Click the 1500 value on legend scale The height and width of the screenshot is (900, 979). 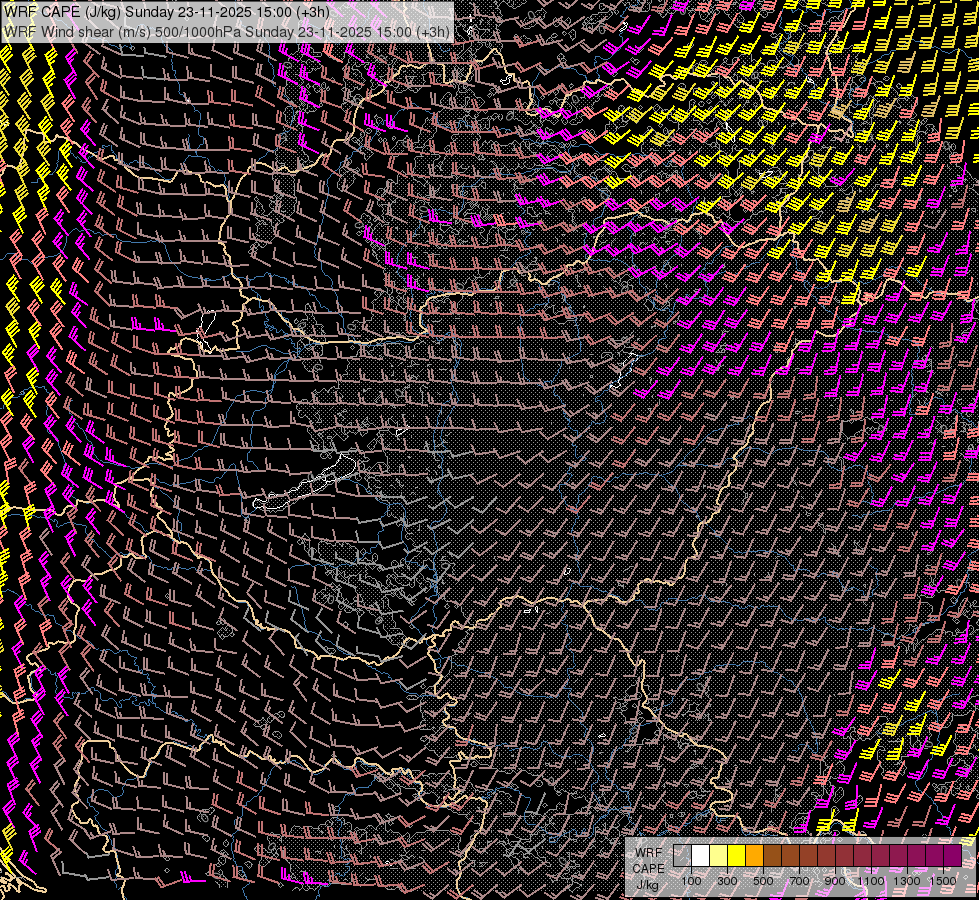(x=943, y=881)
